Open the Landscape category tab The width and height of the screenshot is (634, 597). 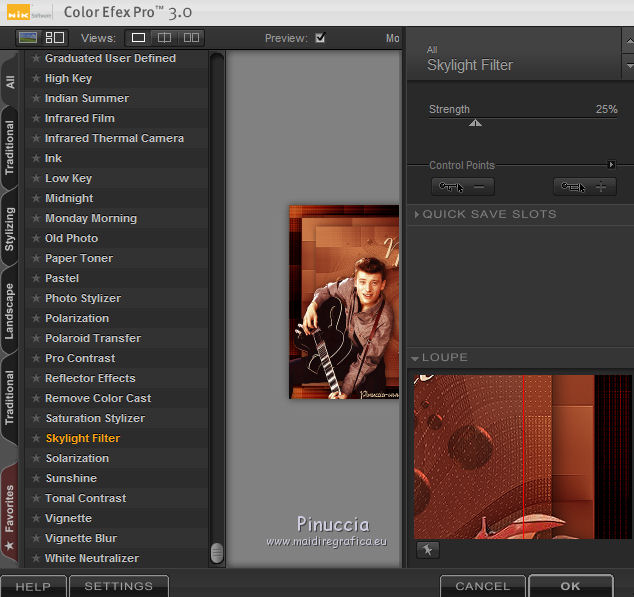point(9,311)
